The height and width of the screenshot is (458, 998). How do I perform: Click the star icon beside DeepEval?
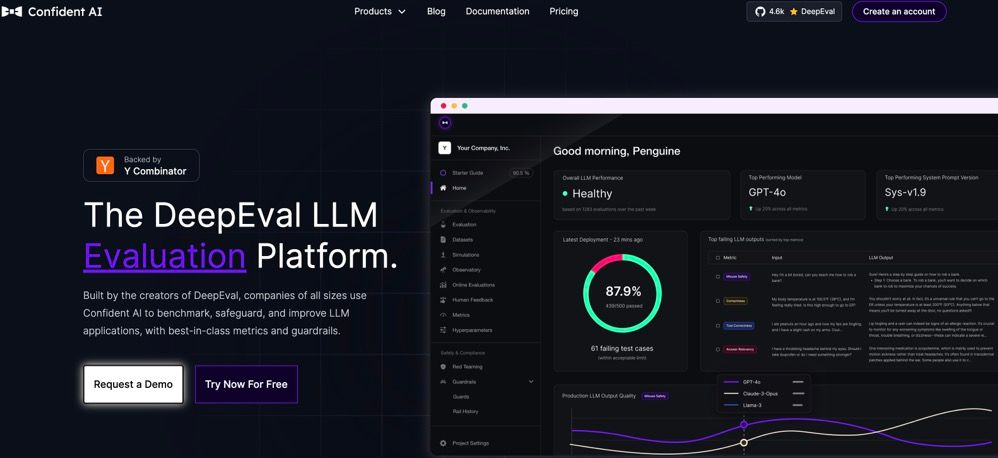[x=794, y=11]
